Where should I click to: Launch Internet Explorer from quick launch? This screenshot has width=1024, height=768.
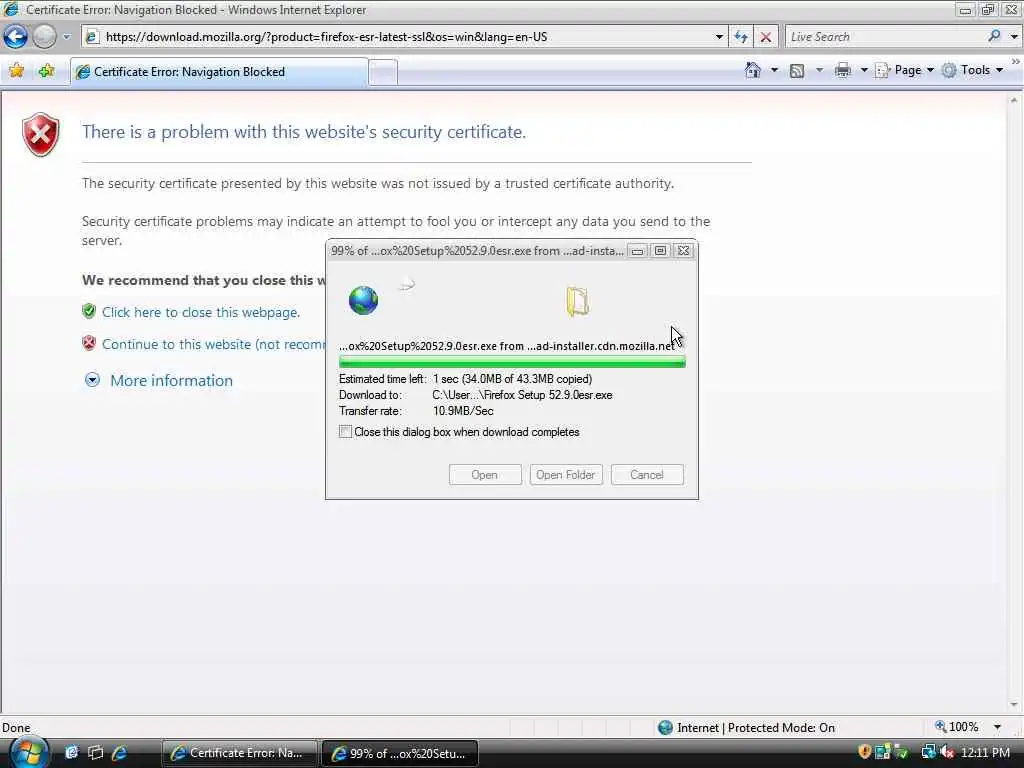pyautogui.click(x=119, y=752)
